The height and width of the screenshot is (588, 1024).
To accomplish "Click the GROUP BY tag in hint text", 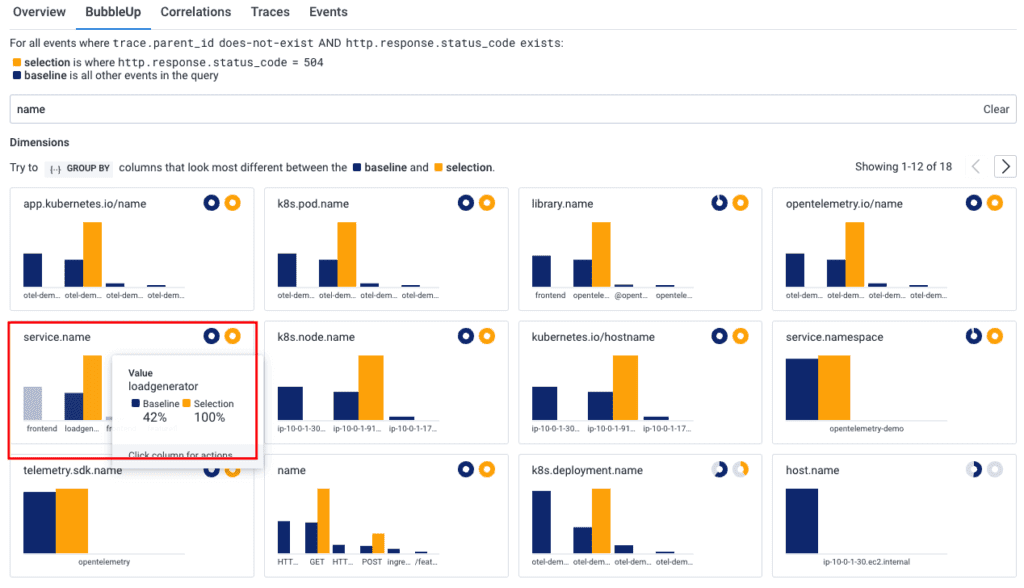I will point(77,168).
